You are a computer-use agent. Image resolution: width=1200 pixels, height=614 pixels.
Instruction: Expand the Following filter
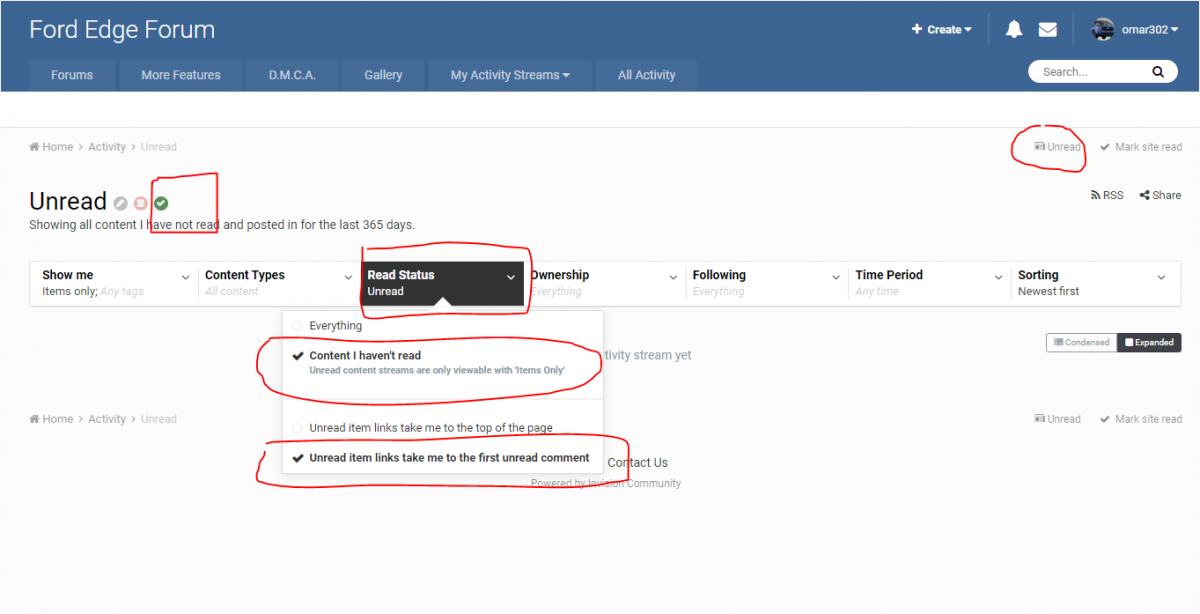tap(767, 283)
